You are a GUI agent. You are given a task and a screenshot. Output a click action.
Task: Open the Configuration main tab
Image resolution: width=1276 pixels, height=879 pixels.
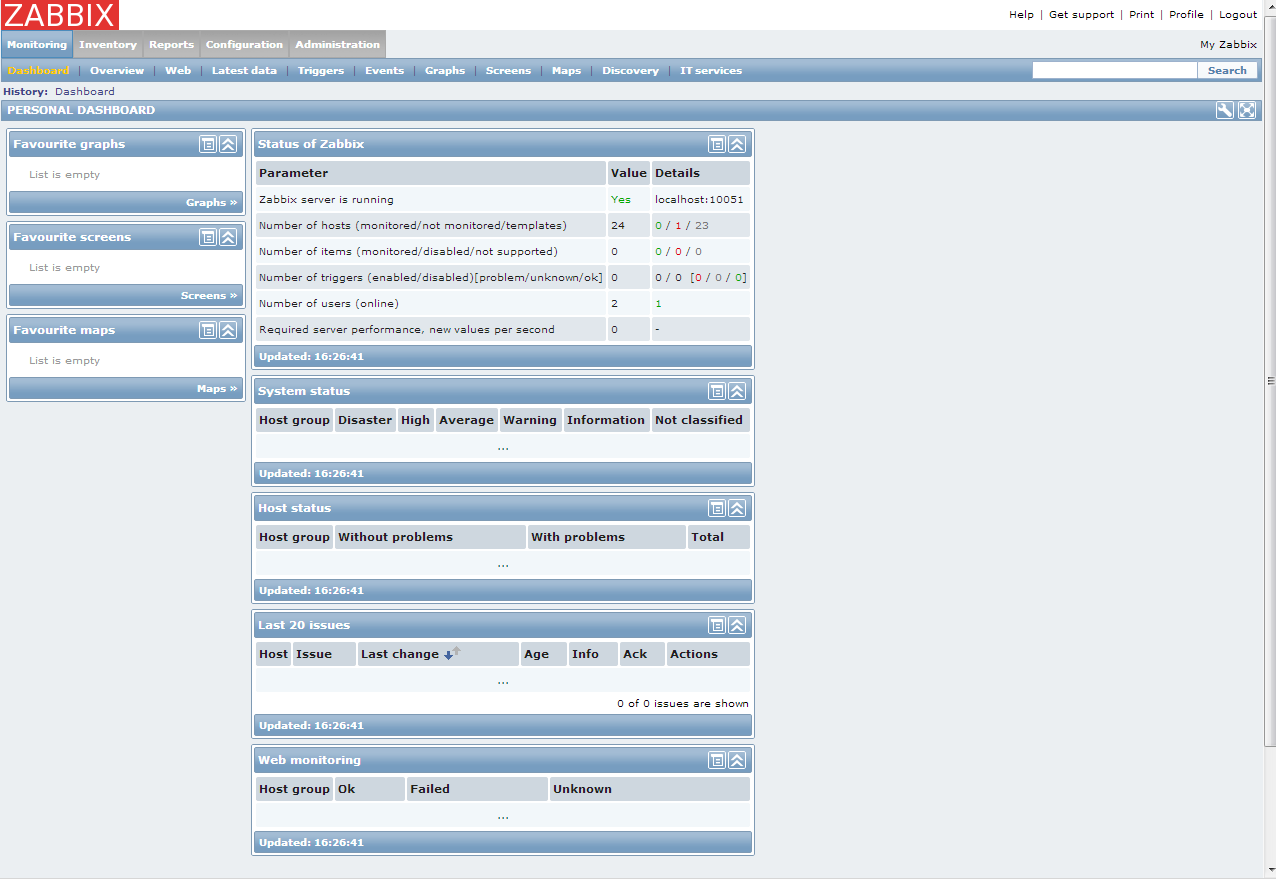(x=245, y=44)
